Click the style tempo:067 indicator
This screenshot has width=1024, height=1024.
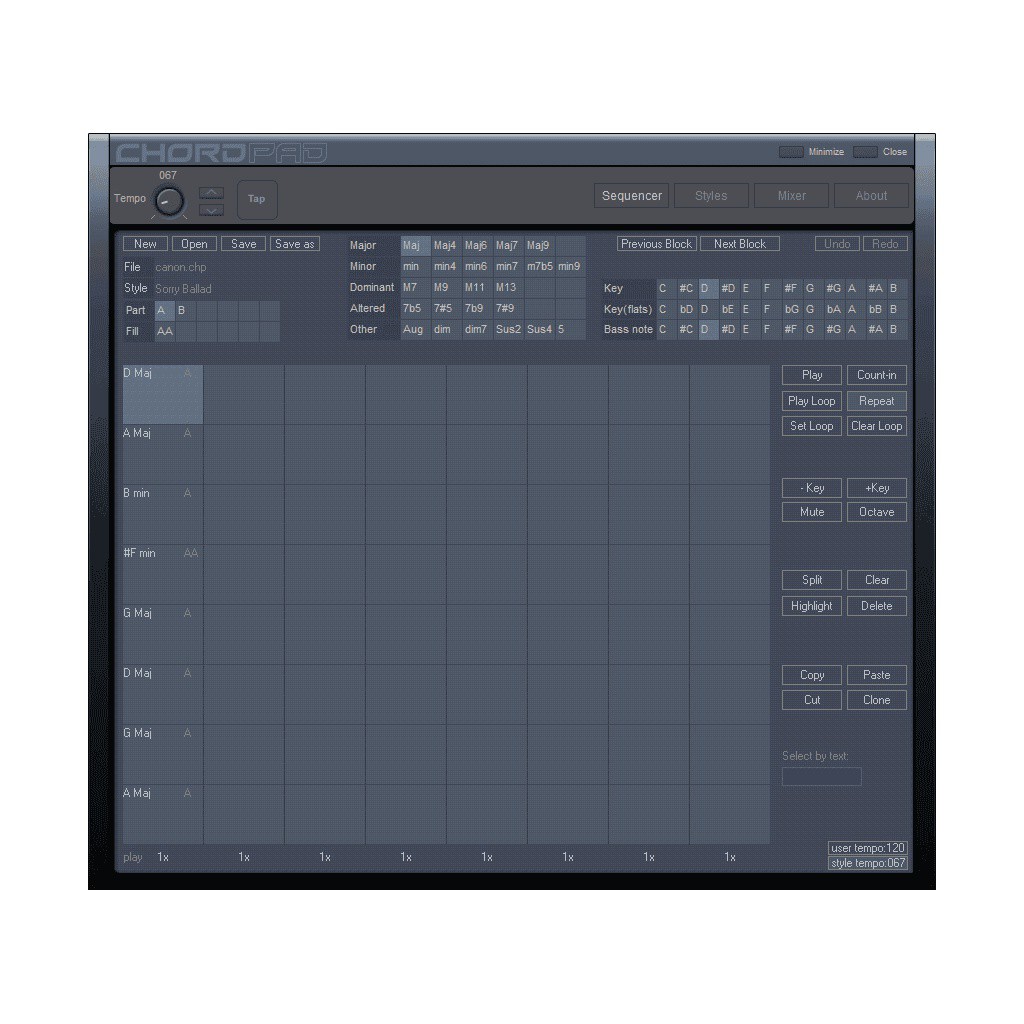point(868,863)
